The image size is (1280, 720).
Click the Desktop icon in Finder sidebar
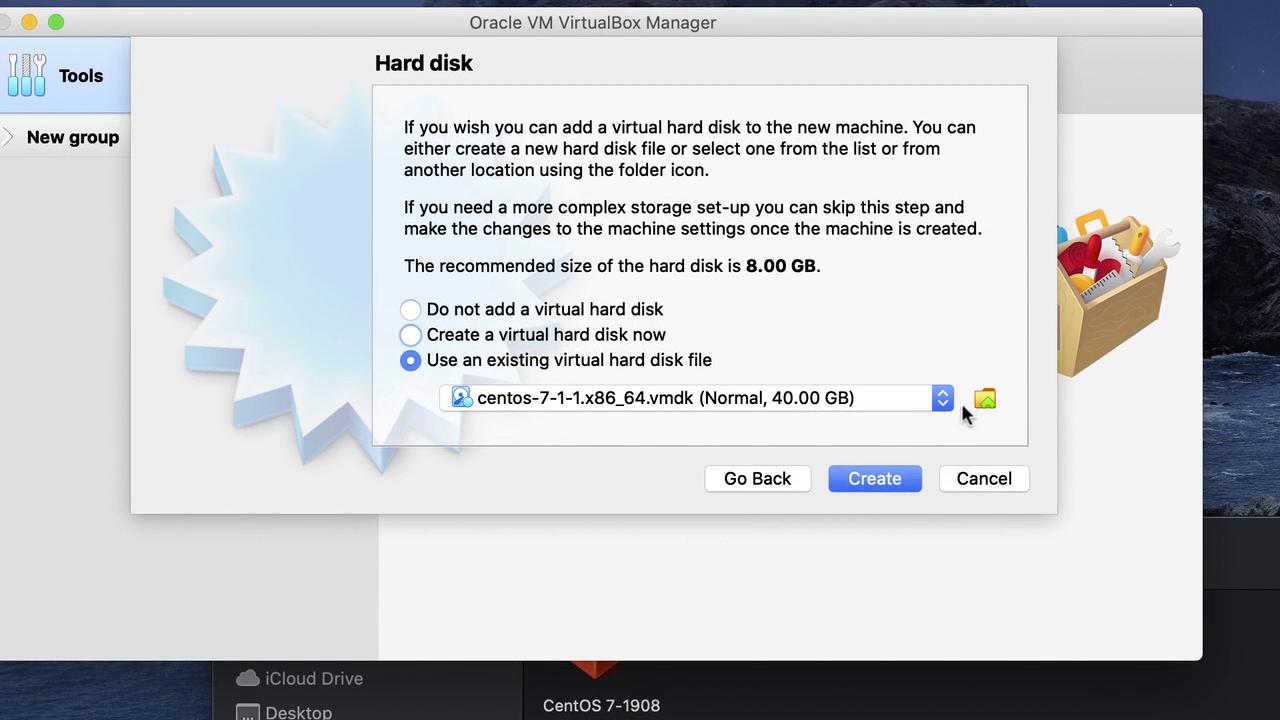click(247, 712)
